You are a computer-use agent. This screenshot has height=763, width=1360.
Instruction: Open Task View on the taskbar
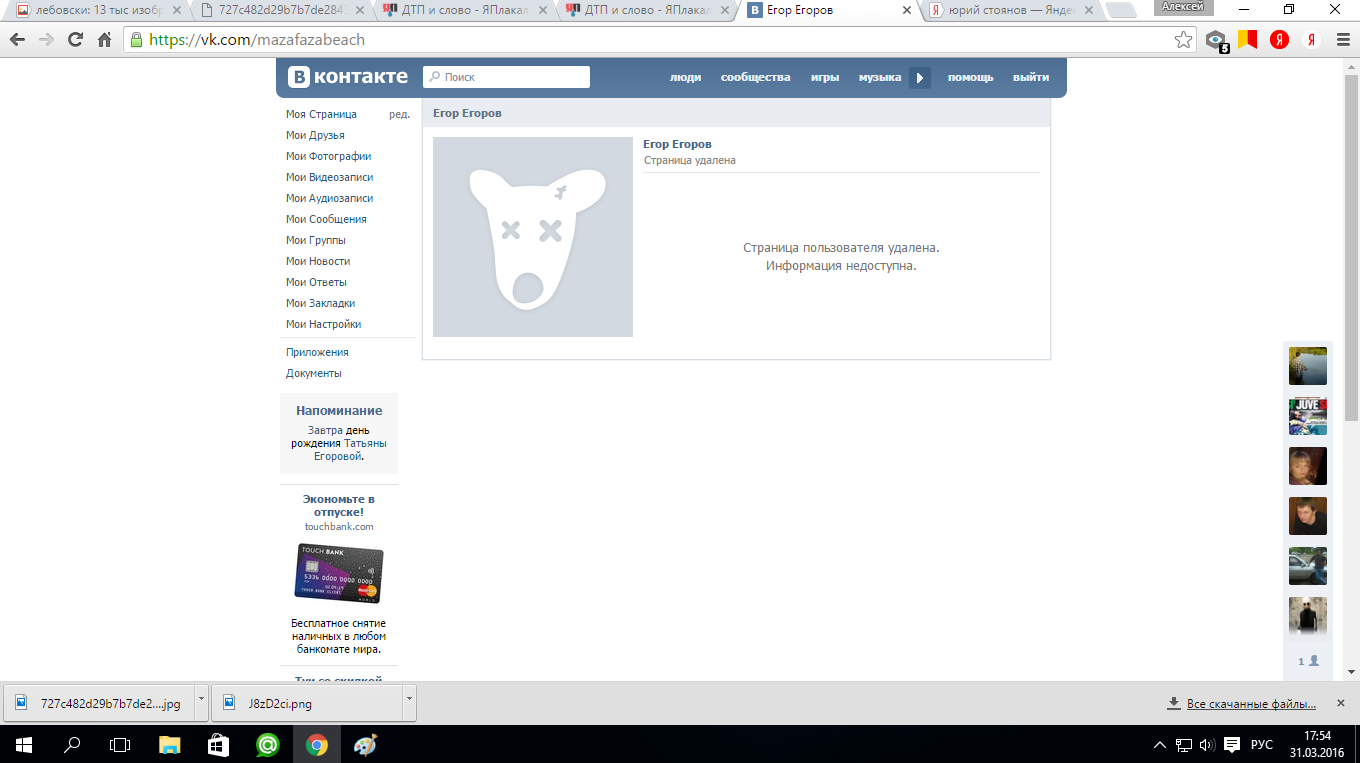click(120, 744)
